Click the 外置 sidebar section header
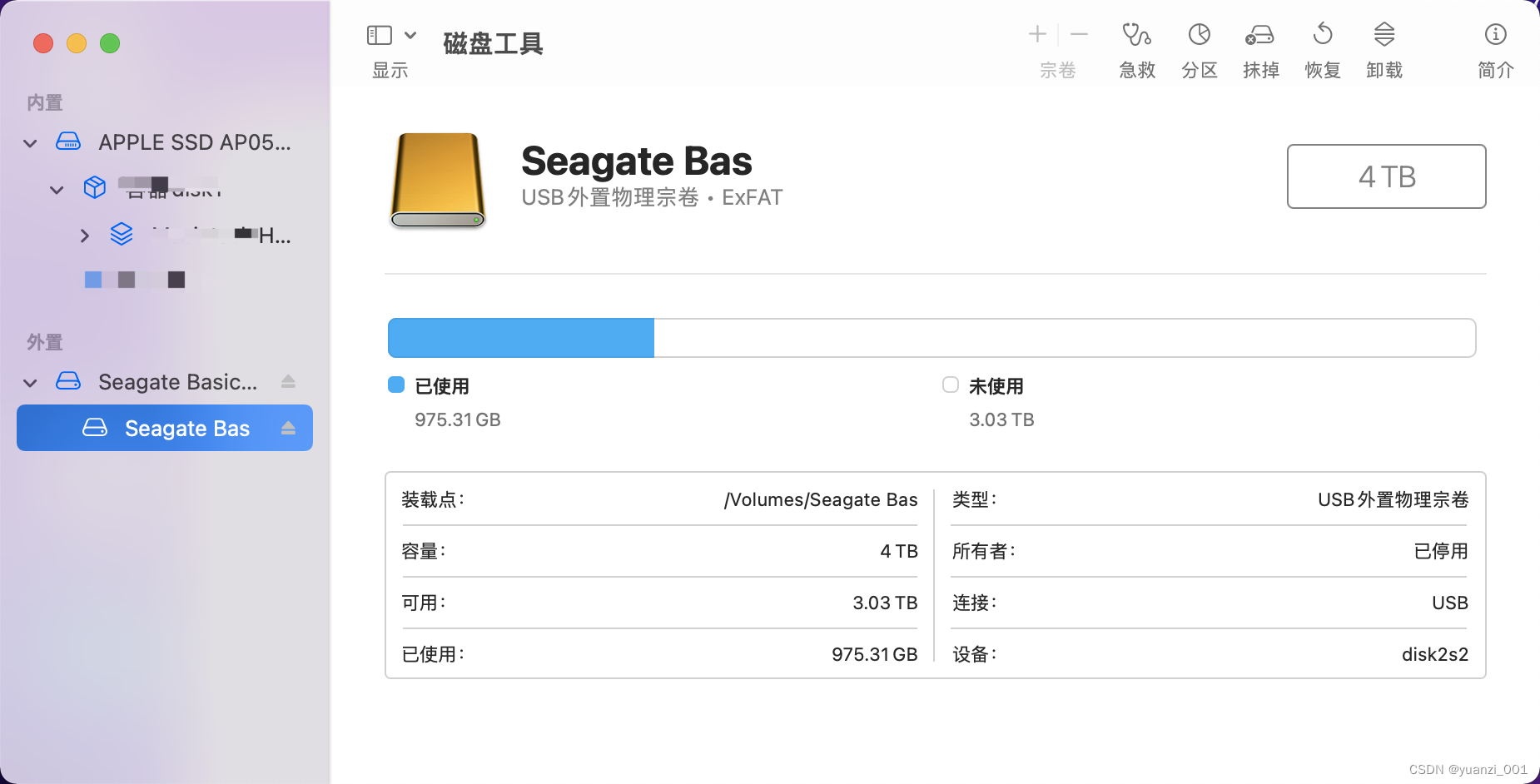 45,342
